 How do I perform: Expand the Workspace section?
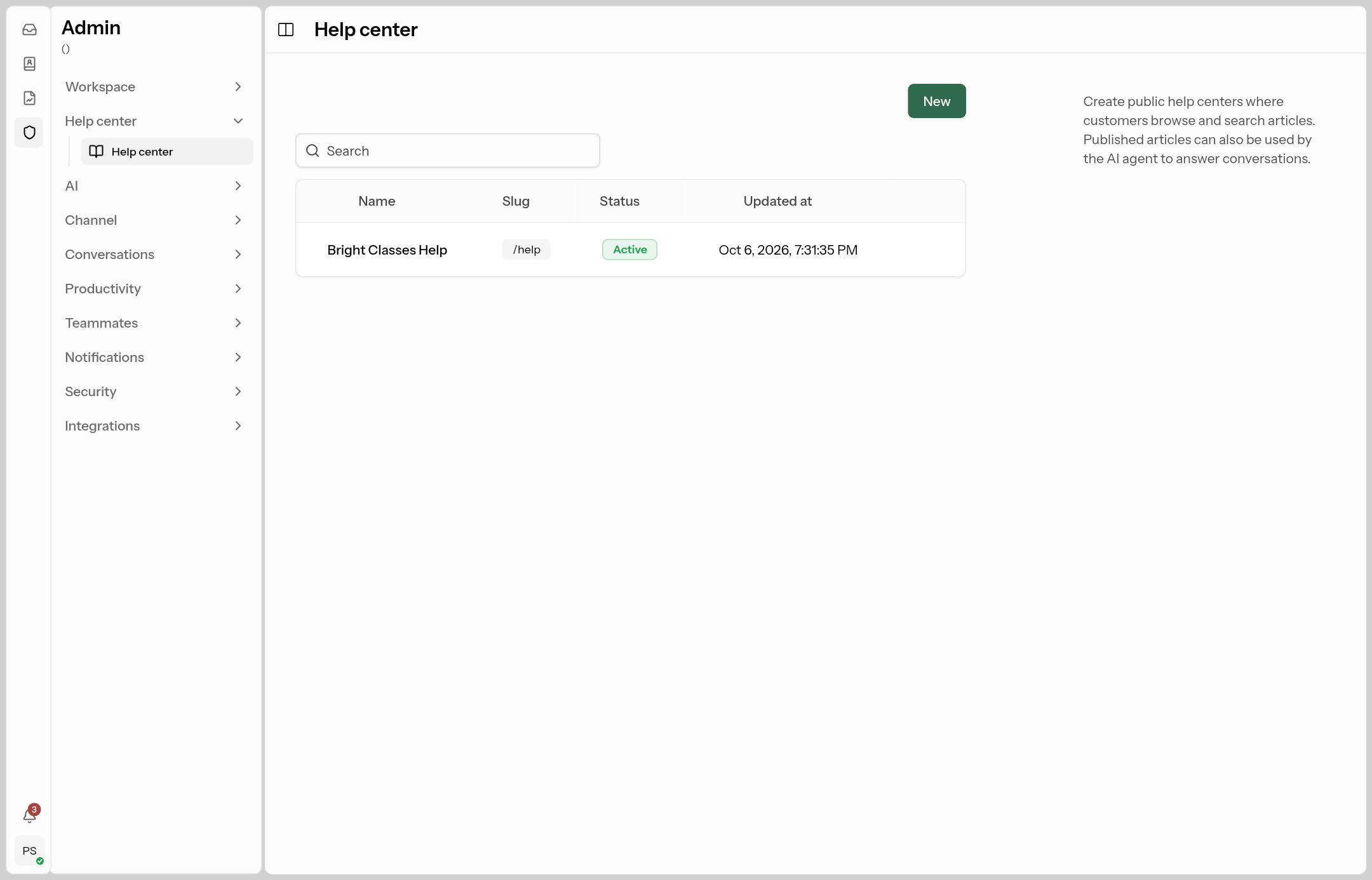click(154, 86)
